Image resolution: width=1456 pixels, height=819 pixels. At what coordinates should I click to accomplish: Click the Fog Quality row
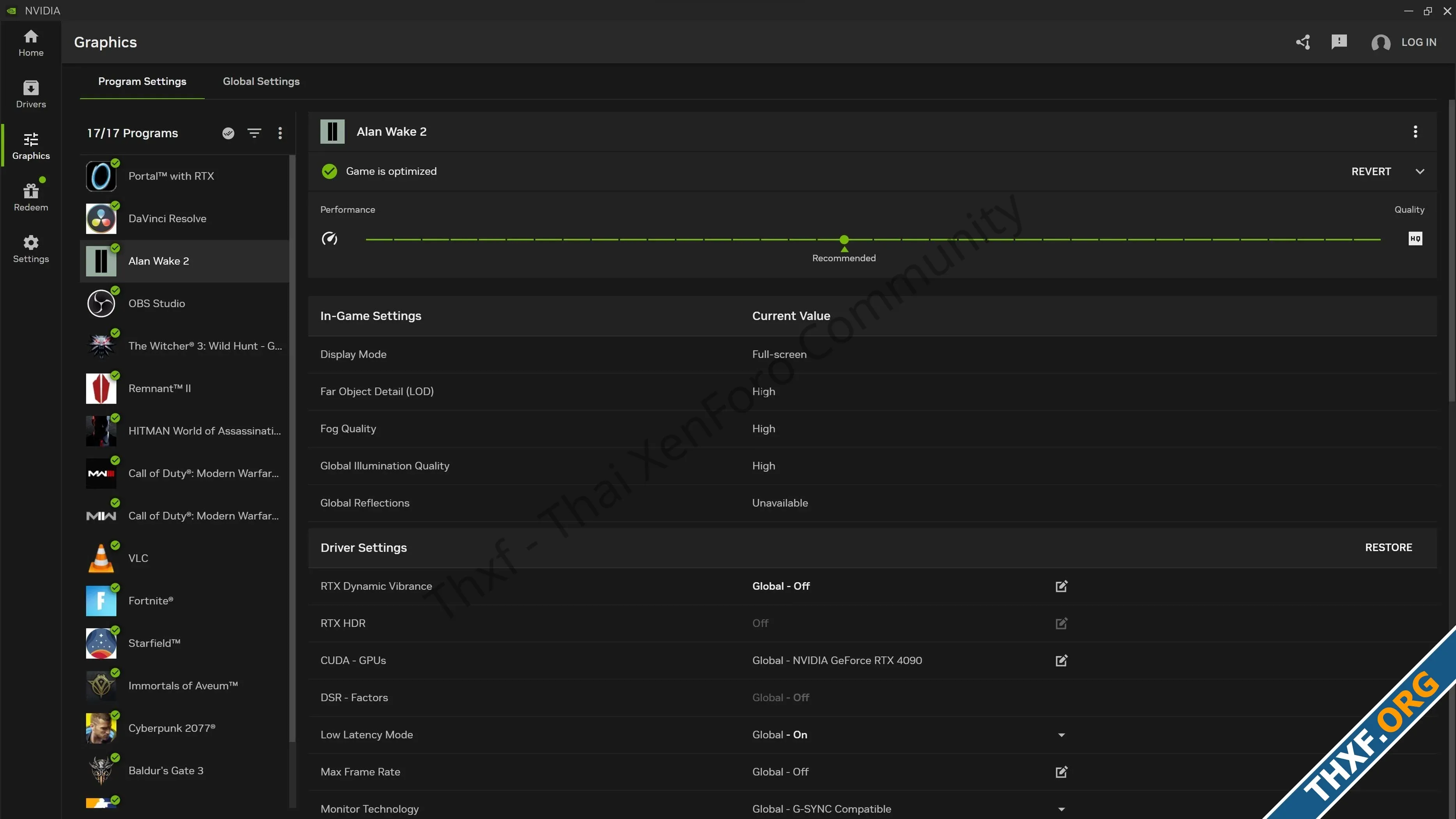(x=872, y=429)
